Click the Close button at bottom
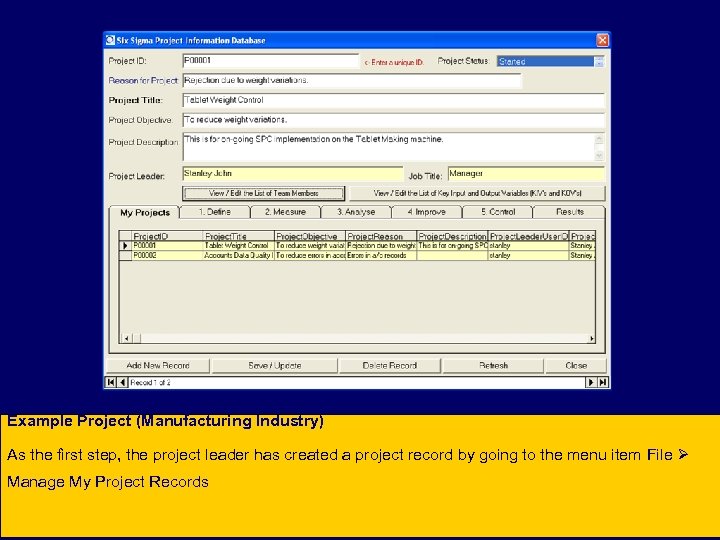The height and width of the screenshot is (540, 720). point(576,366)
